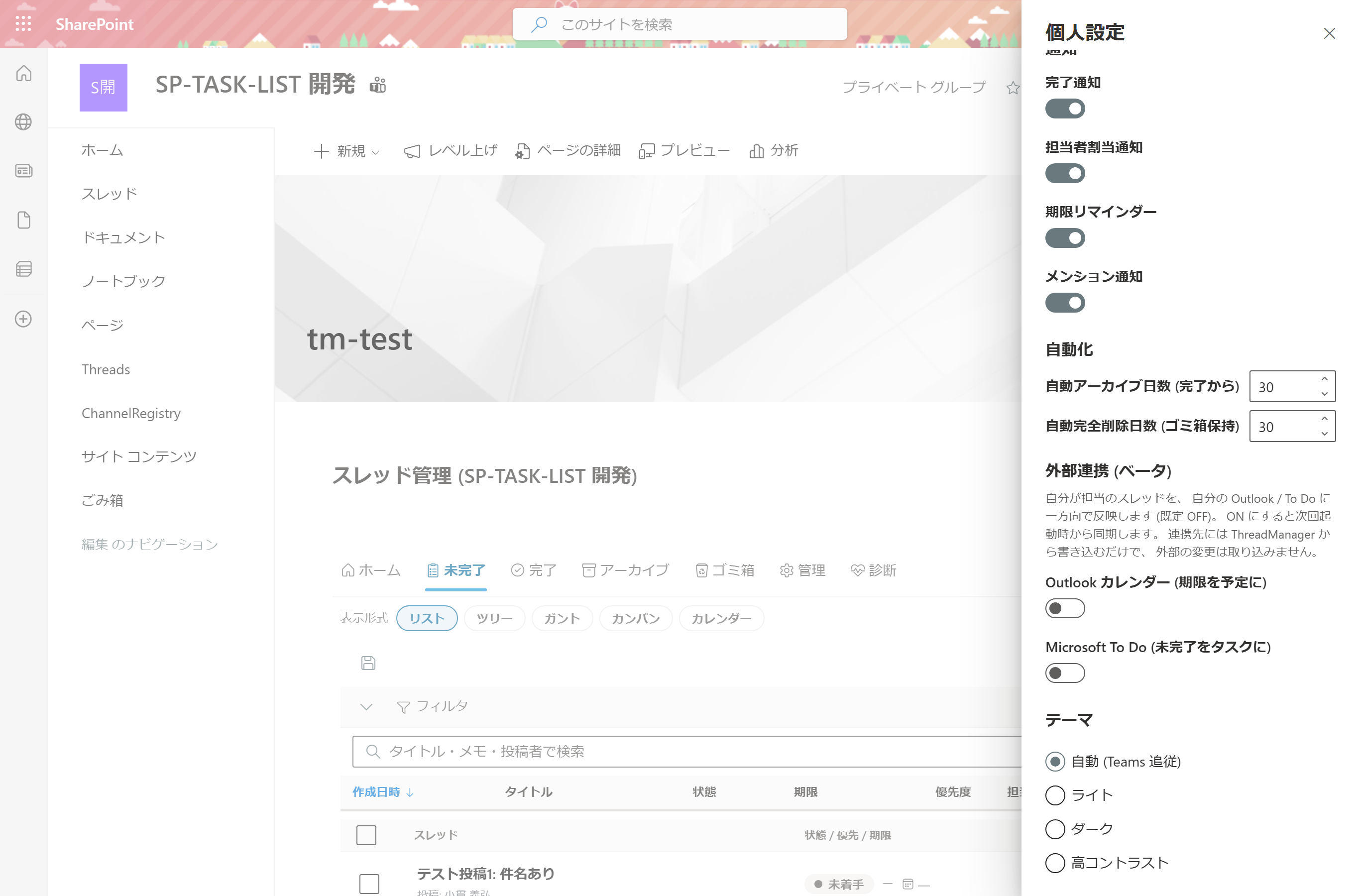Open the 分析 analytics button
The height and width of the screenshot is (896, 1360).
[x=774, y=151]
